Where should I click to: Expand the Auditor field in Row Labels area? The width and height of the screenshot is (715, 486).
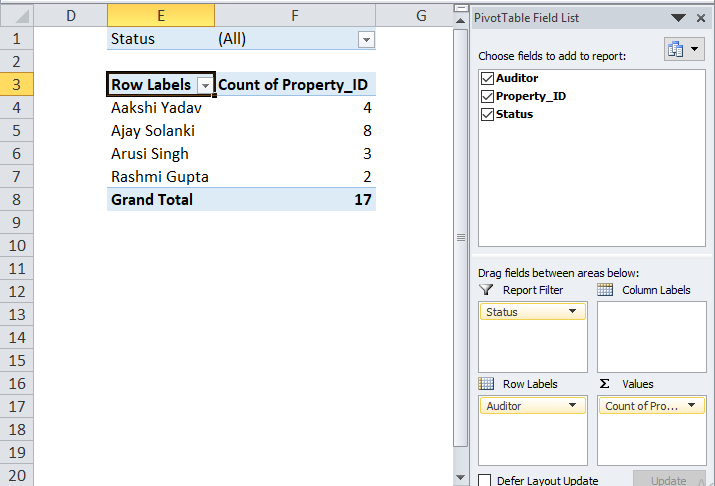click(x=574, y=406)
